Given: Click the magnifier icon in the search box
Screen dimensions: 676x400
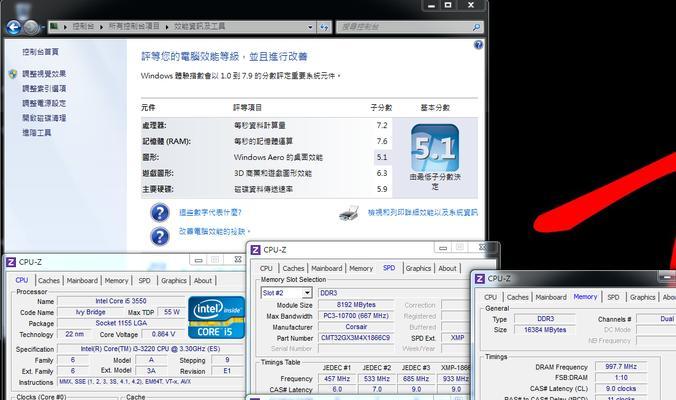Looking at the screenshot, I should [x=476, y=27].
